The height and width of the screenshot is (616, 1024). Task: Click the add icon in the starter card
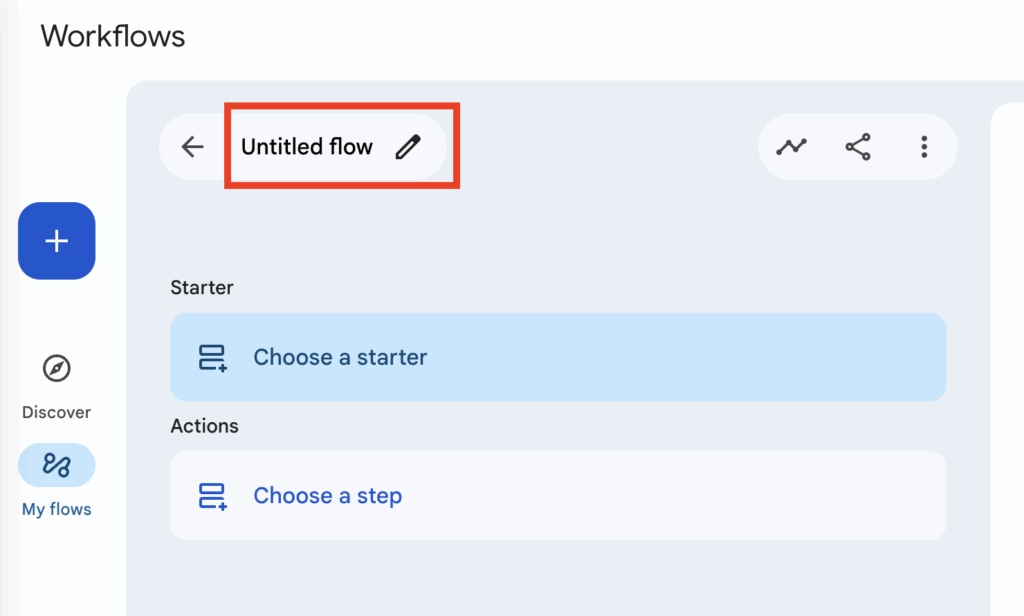(213, 358)
